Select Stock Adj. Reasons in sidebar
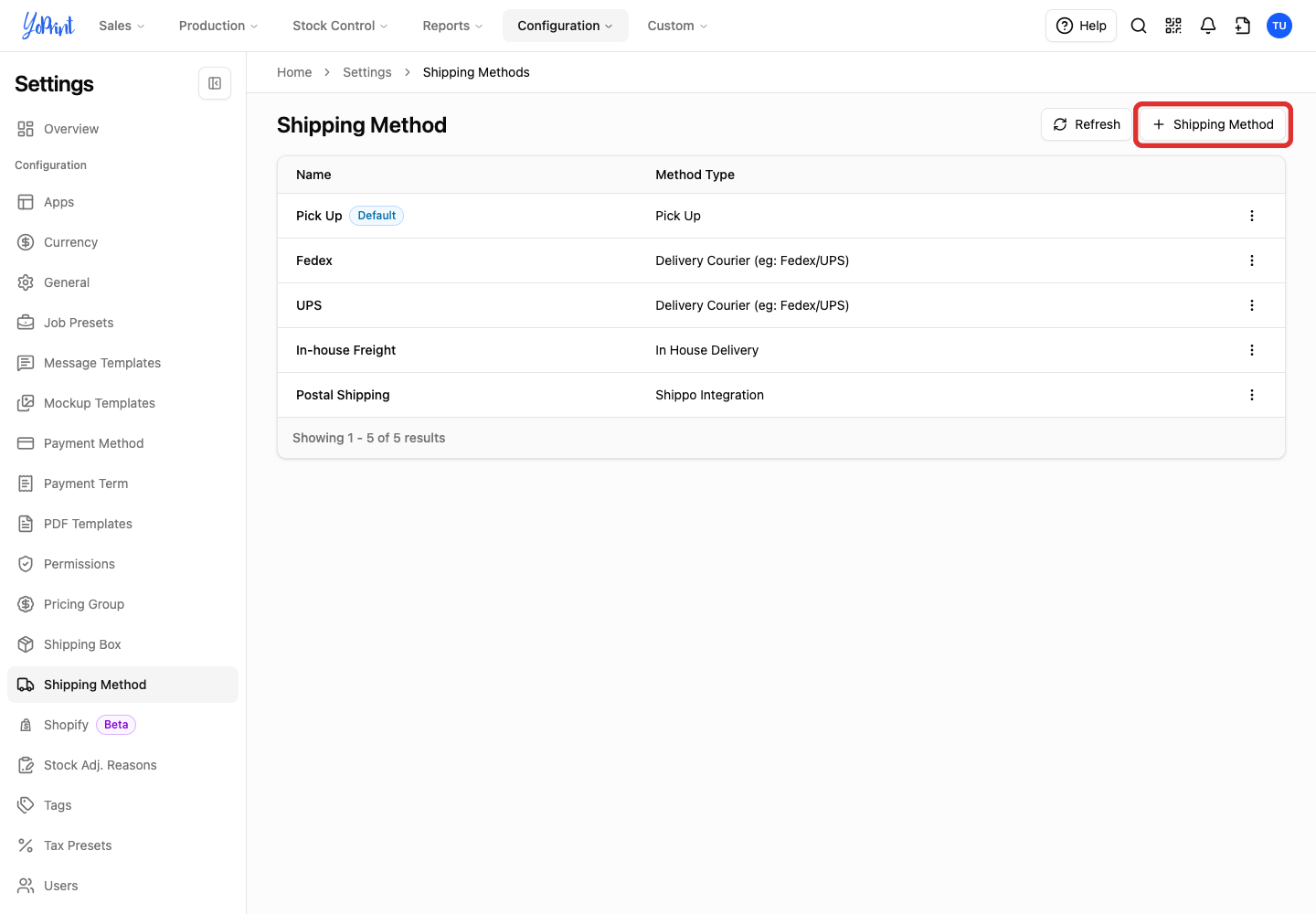1316x914 pixels. 122,765
